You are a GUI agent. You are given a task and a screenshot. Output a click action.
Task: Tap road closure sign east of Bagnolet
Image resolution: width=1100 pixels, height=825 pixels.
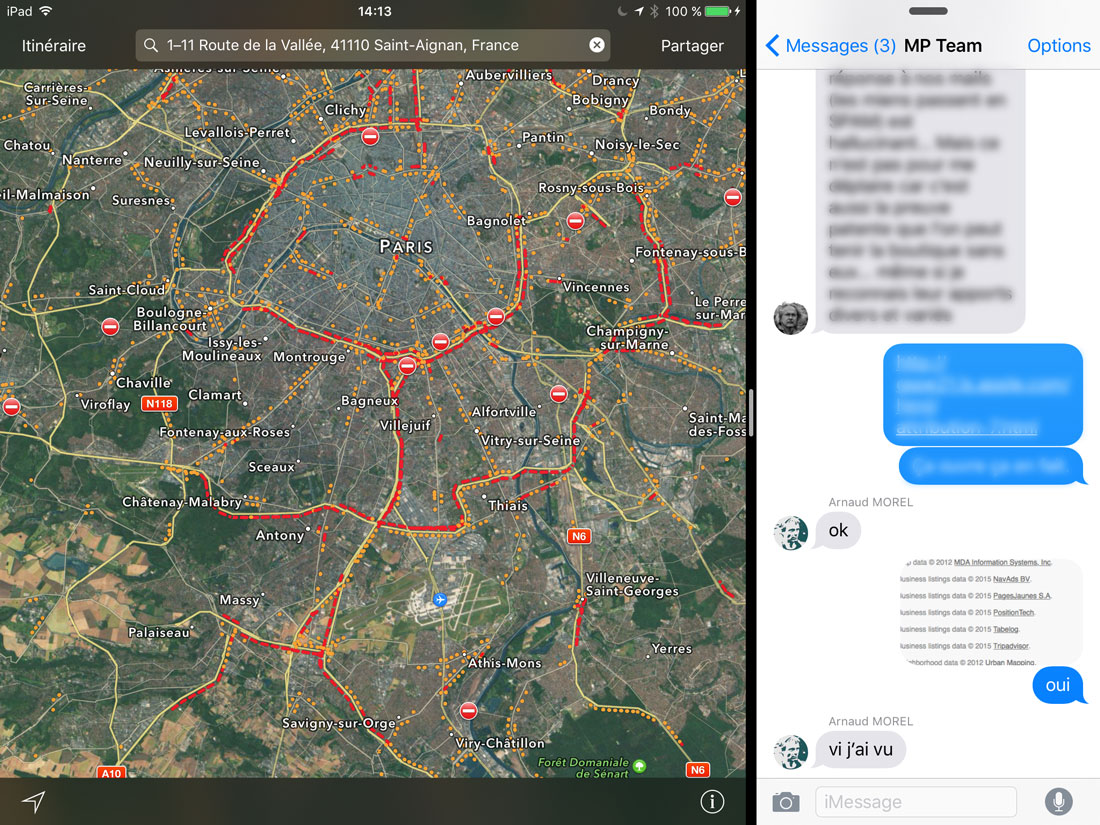pos(575,221)
